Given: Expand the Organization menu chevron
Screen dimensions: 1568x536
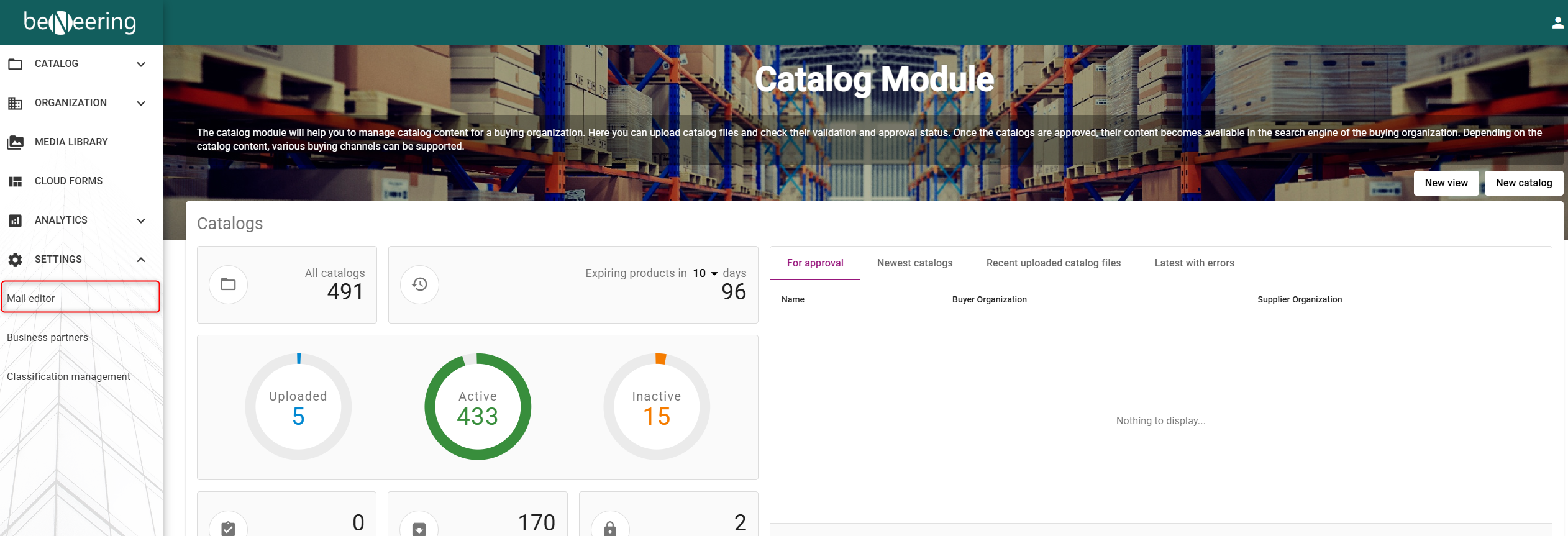Looking at the screenshot, I should click(141, 103).
